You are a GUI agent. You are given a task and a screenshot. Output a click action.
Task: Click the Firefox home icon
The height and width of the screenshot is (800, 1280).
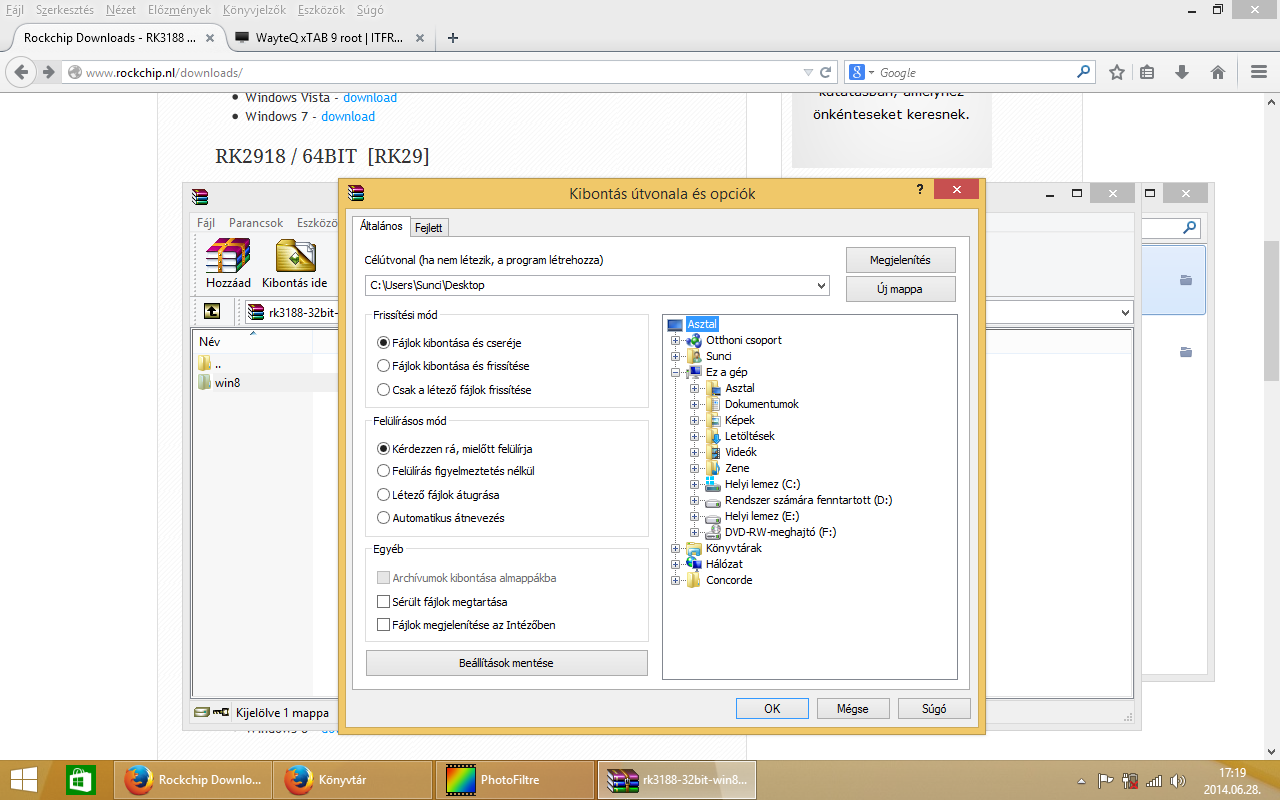click(x=1218, y=72)
